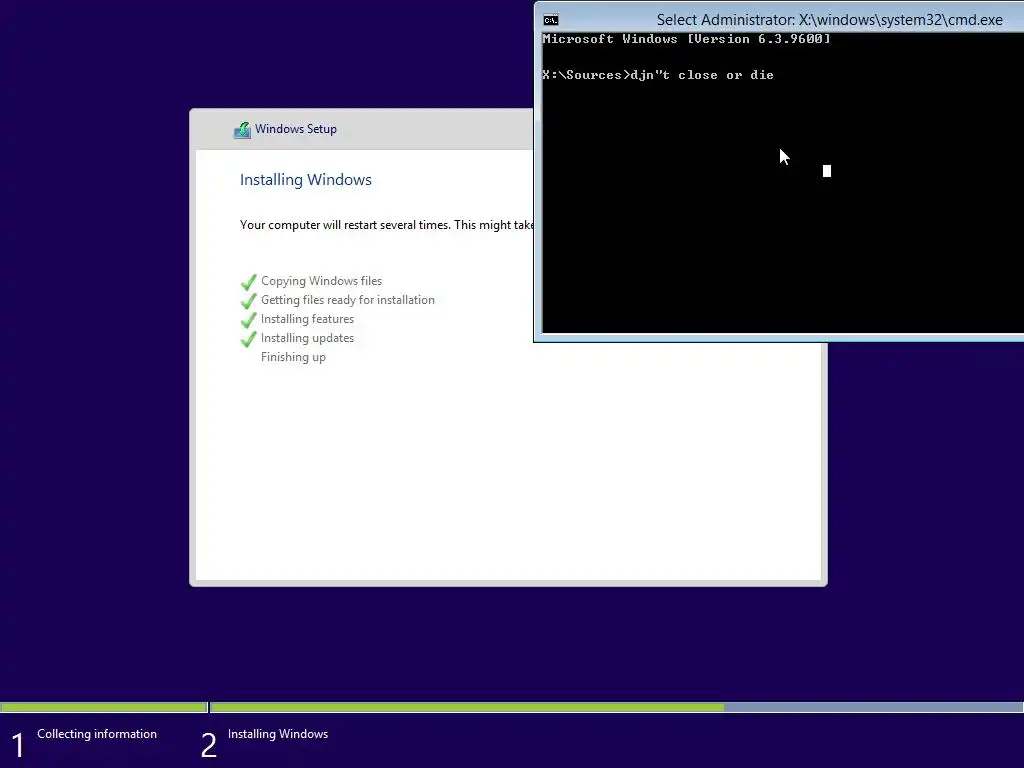
Task: Click the 'Getting files ready for installation' text
Action: click(x=347, y=300)
